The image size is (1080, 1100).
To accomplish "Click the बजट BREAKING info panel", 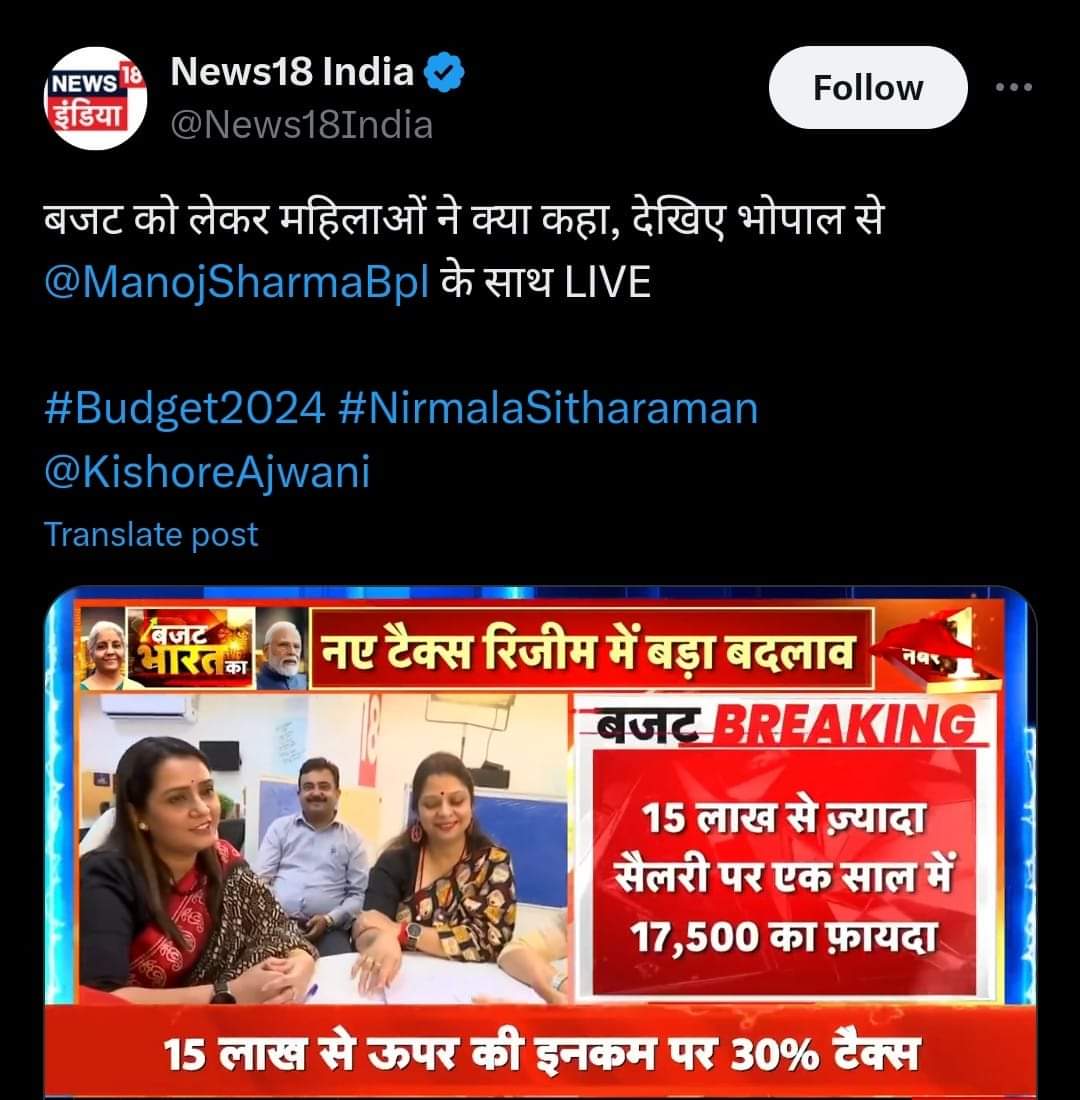I will 785,847.
